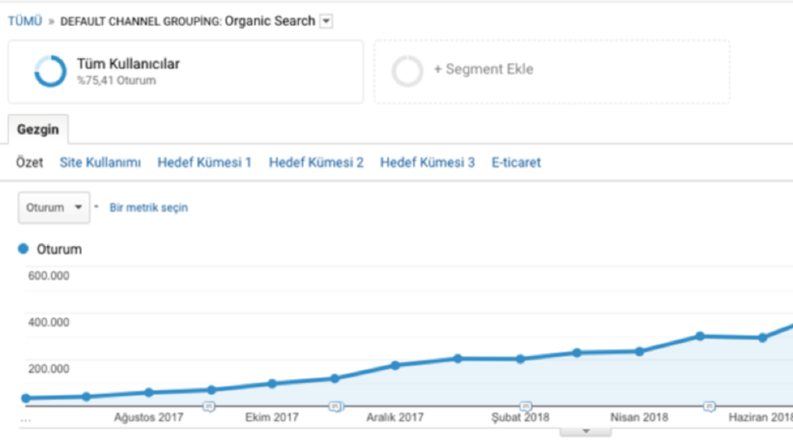Viewport: 793px width, 446px height.
Task: Click the blue Oturum legend dot
Action: click(x=23, y=249)
